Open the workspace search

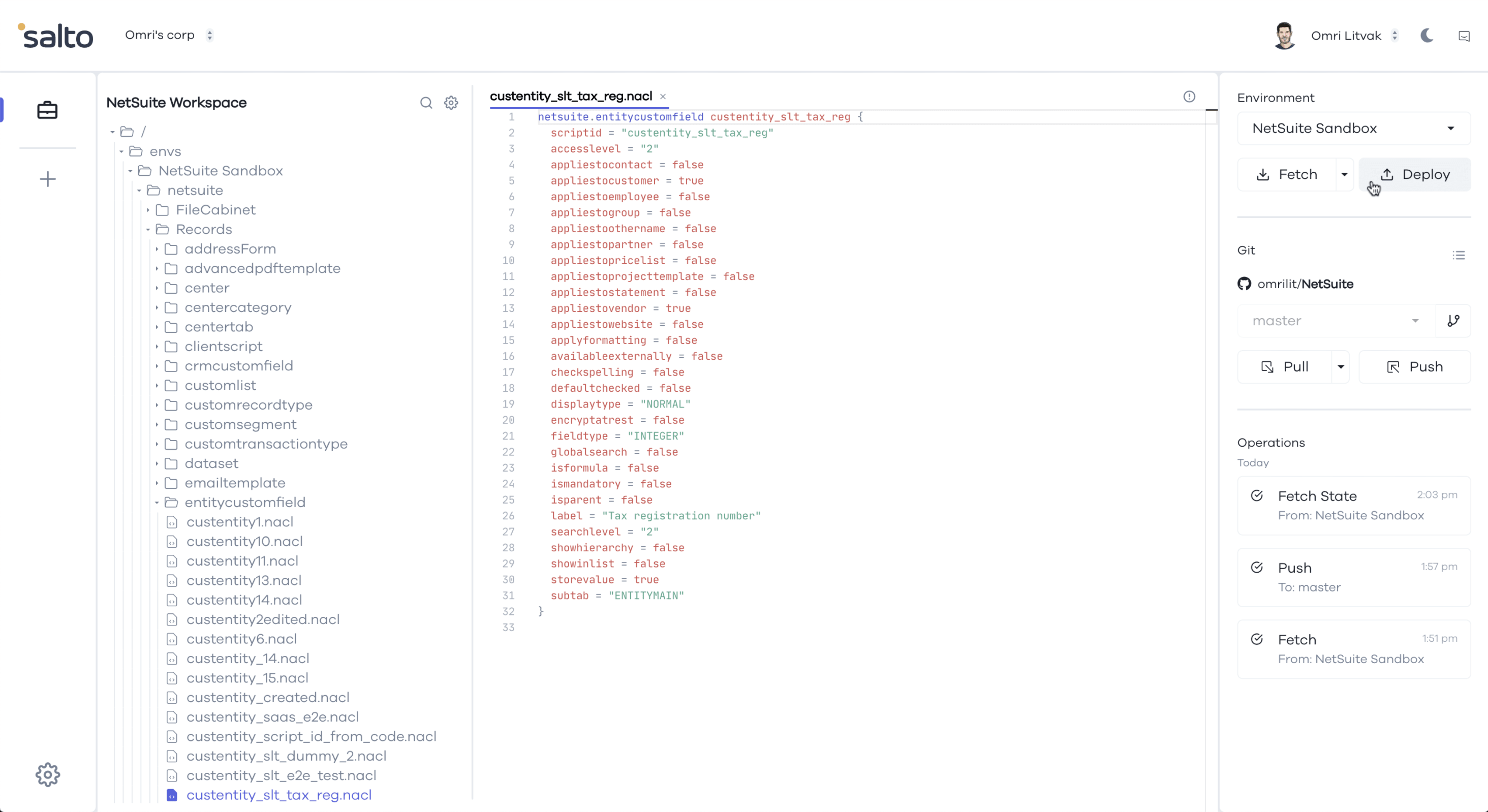426,103
